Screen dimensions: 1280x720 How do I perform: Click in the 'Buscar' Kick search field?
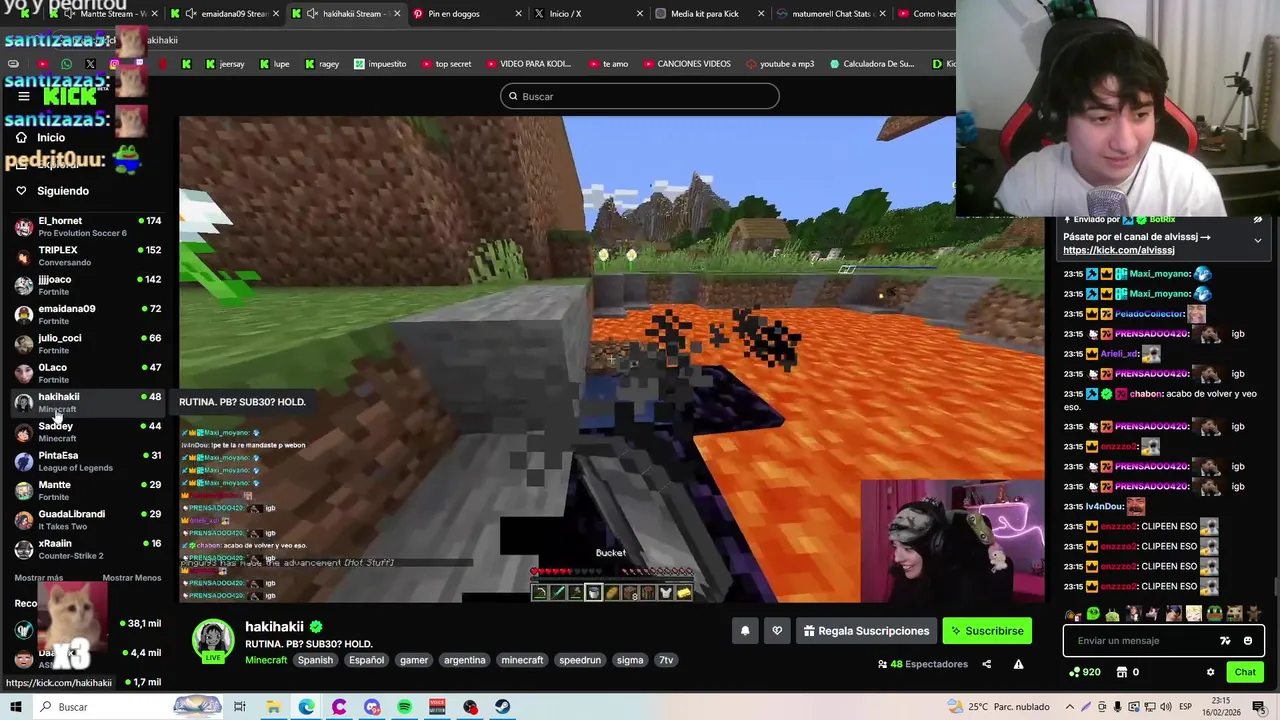click(x=640, y=96)
